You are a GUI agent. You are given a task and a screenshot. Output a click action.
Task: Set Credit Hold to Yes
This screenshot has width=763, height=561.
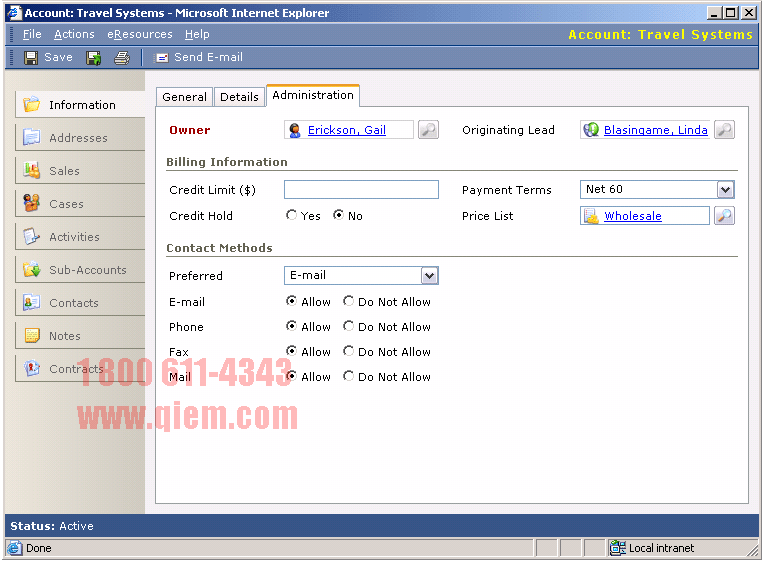291,215
